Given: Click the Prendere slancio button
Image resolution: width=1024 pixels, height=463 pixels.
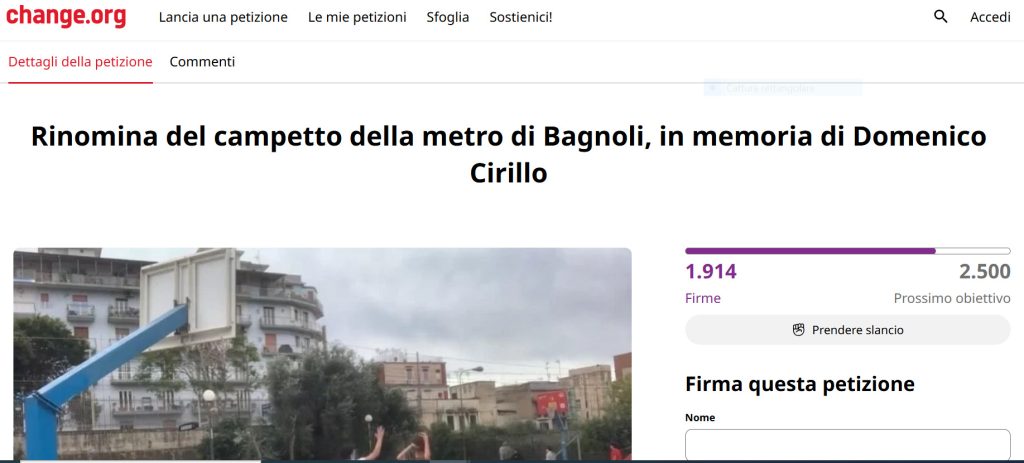Looking at the screenshot, I should pos(848,330).
